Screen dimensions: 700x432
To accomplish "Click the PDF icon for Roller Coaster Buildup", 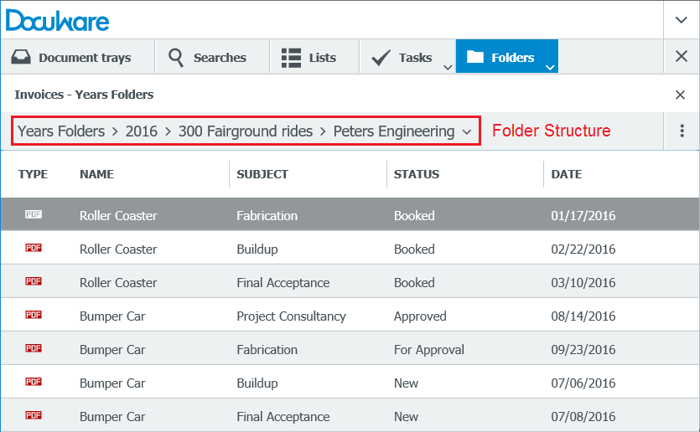I will (x=33, y=249).
